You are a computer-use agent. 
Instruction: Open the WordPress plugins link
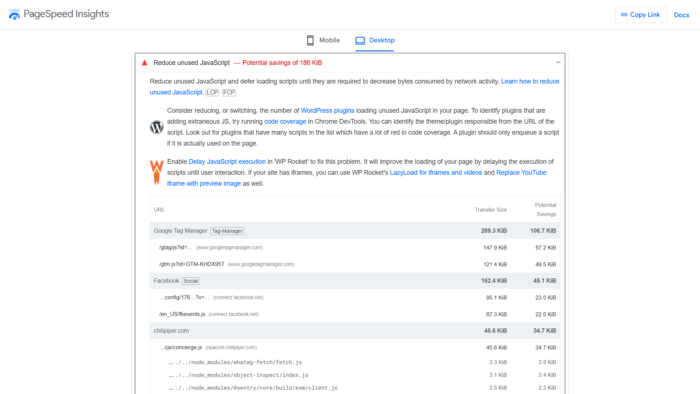(327, 111)
